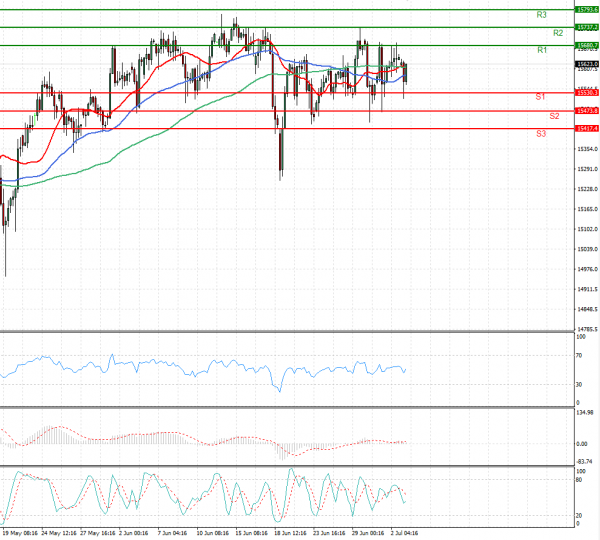Screen dimensions: 600x540
Task: Click the black current price tag 15623.0
Action: pyautogui.click(x=587, y=64)
